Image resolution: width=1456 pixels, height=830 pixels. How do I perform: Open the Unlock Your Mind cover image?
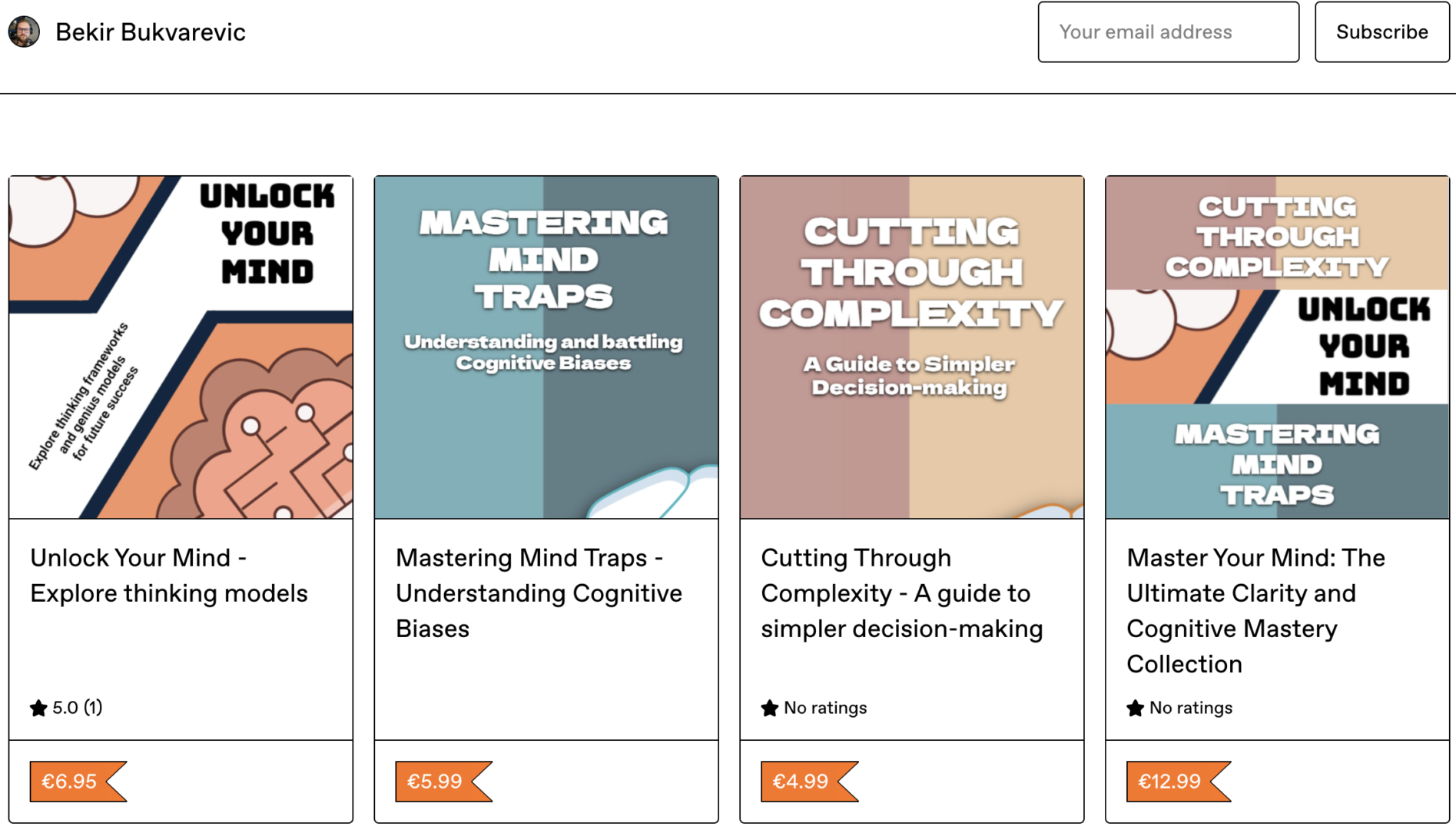181,347
